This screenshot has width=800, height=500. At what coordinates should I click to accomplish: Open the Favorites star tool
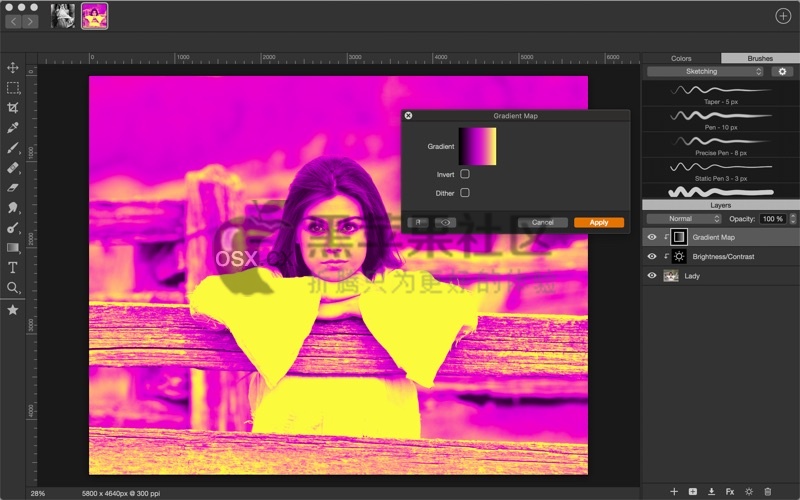(x=13, y=310)
